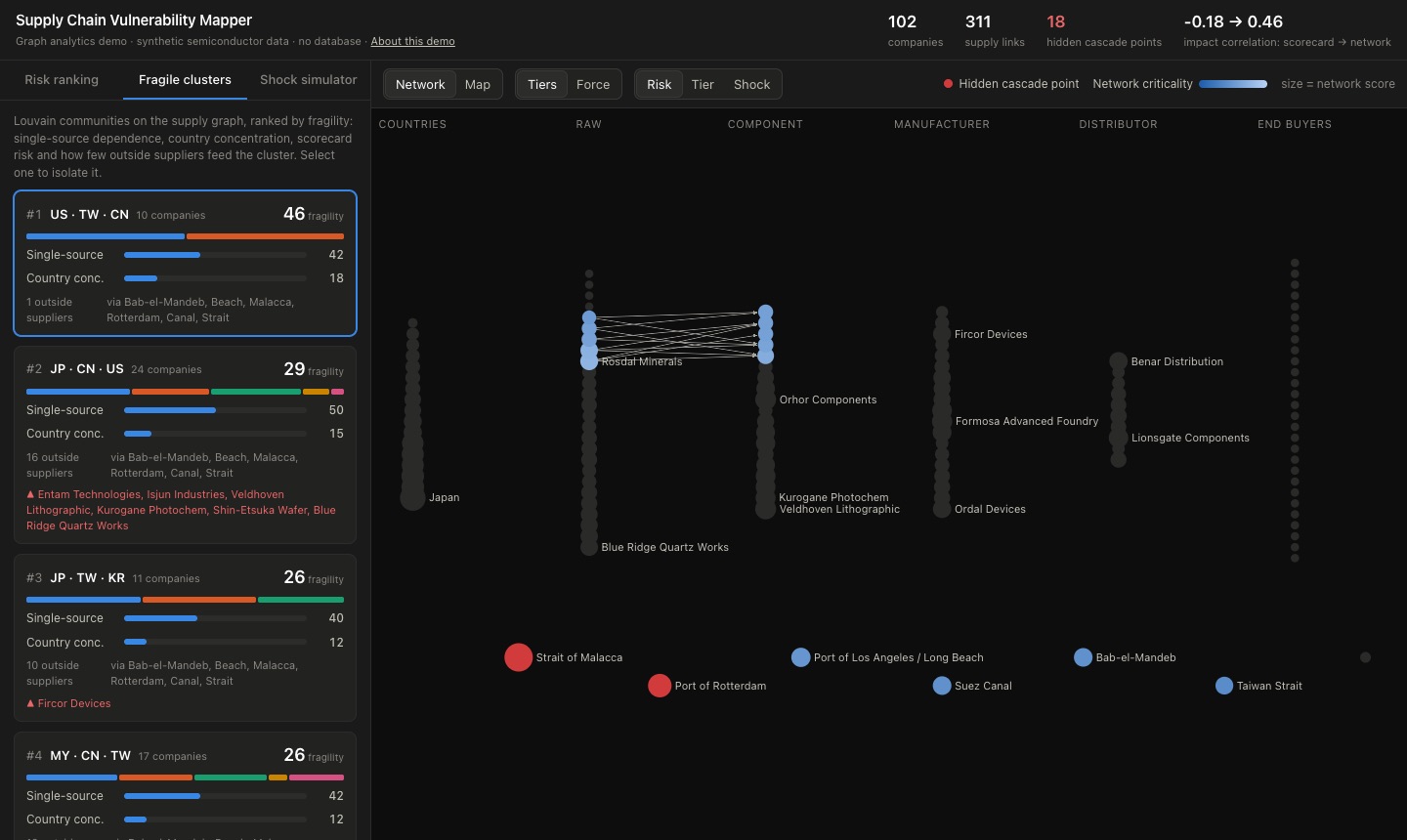Image resolution: width=1407 pixels, height=840 pixels.
Task: Switch layout to Force
Action: coord(593,84)
